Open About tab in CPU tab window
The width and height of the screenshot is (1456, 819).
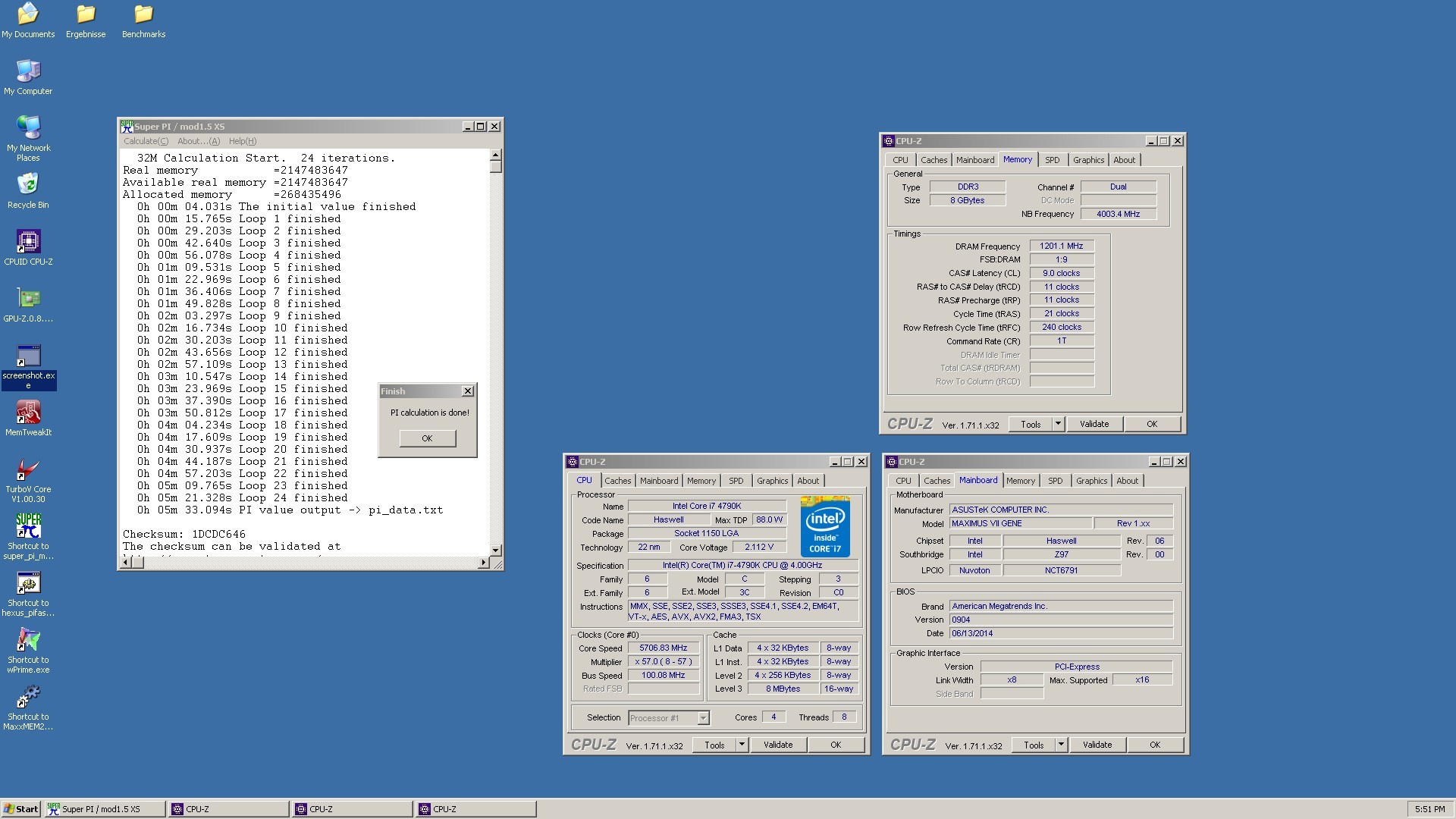point(808,481)
